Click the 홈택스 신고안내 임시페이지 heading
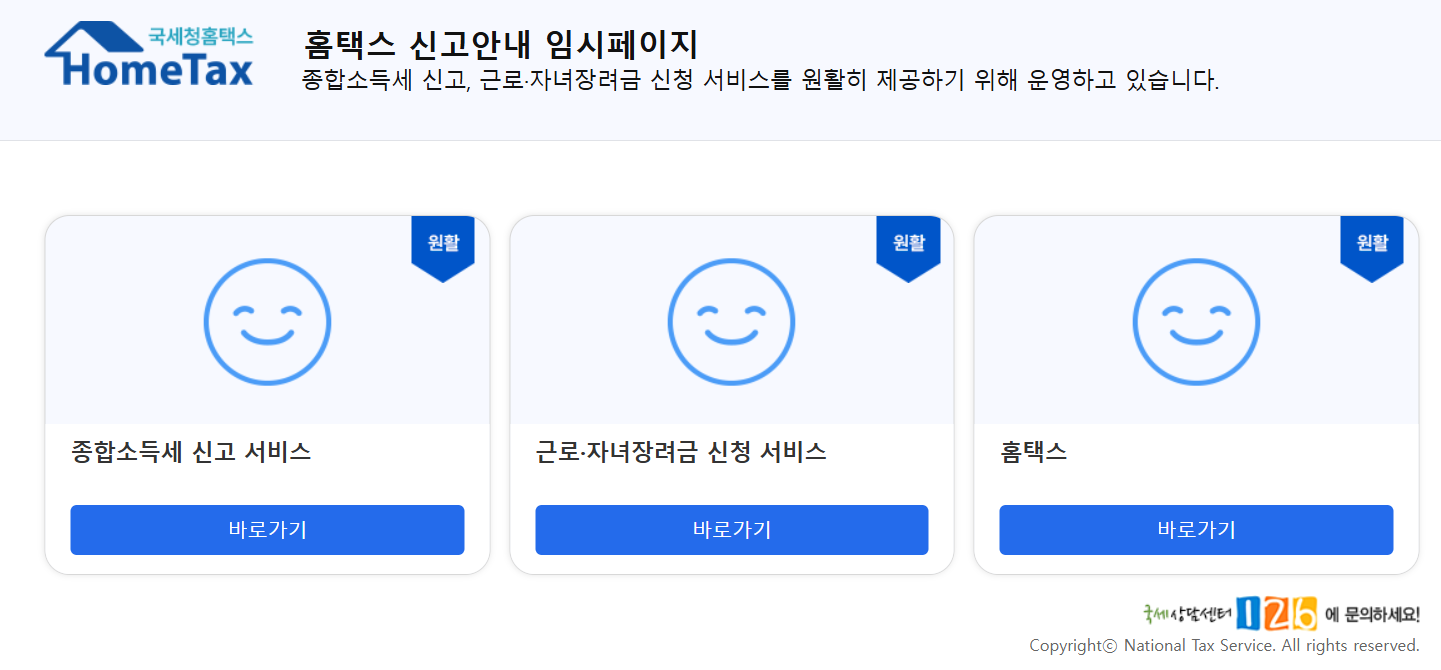Image resolution: width=1441 pixels, height=670 pixels. coord(501,44)
